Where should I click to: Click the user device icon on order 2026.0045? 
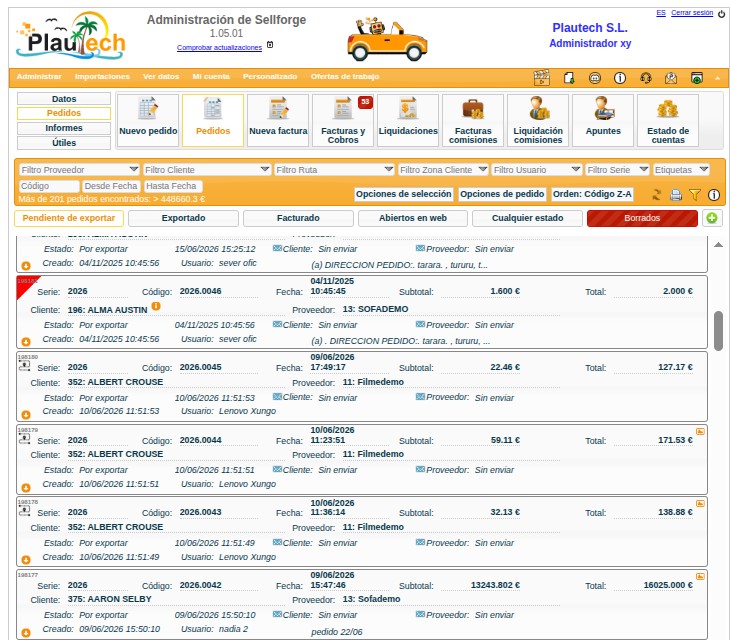[x=24, y=366]
